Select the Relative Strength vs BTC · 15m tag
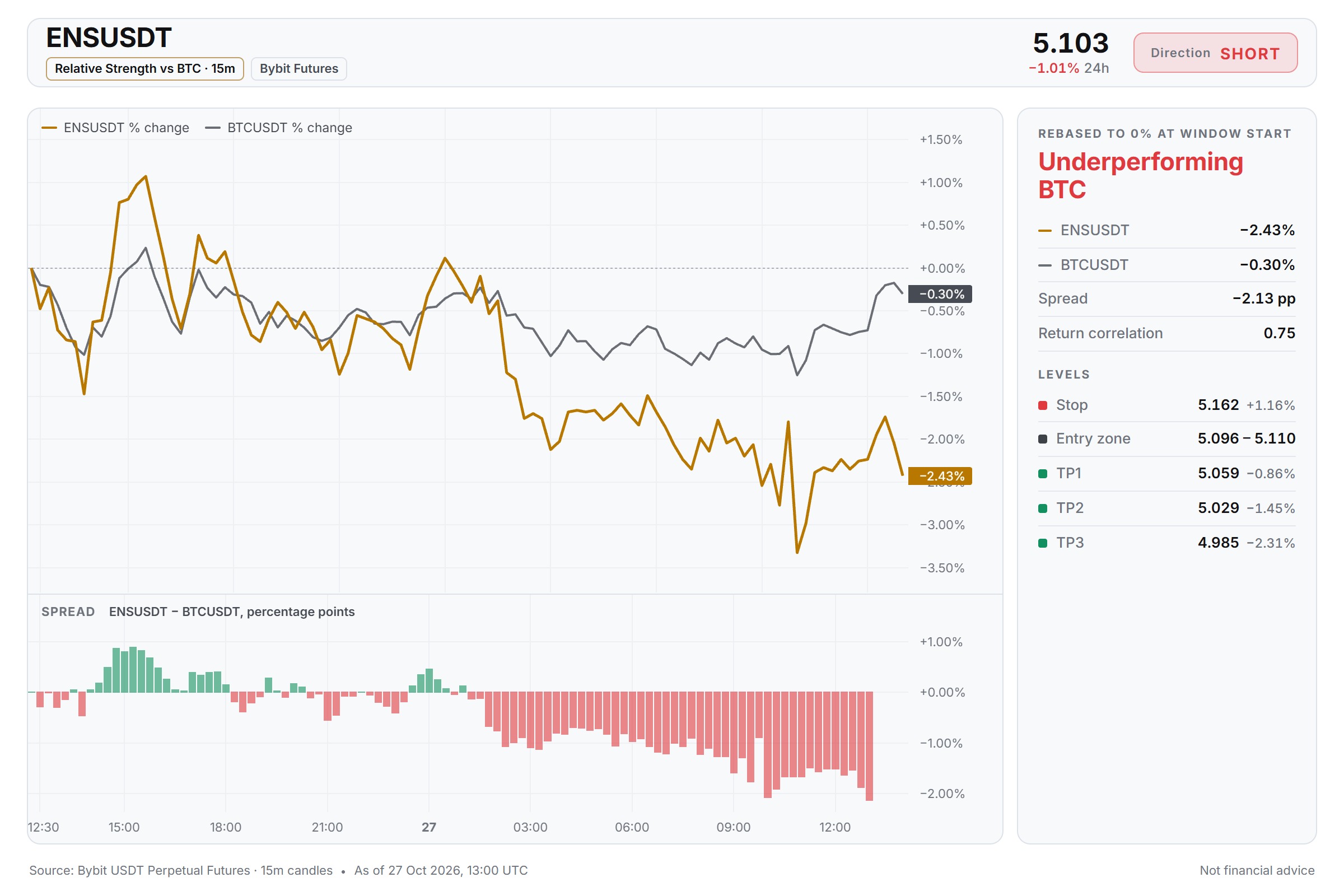1344x896 pixels. (x=144, y=68)
